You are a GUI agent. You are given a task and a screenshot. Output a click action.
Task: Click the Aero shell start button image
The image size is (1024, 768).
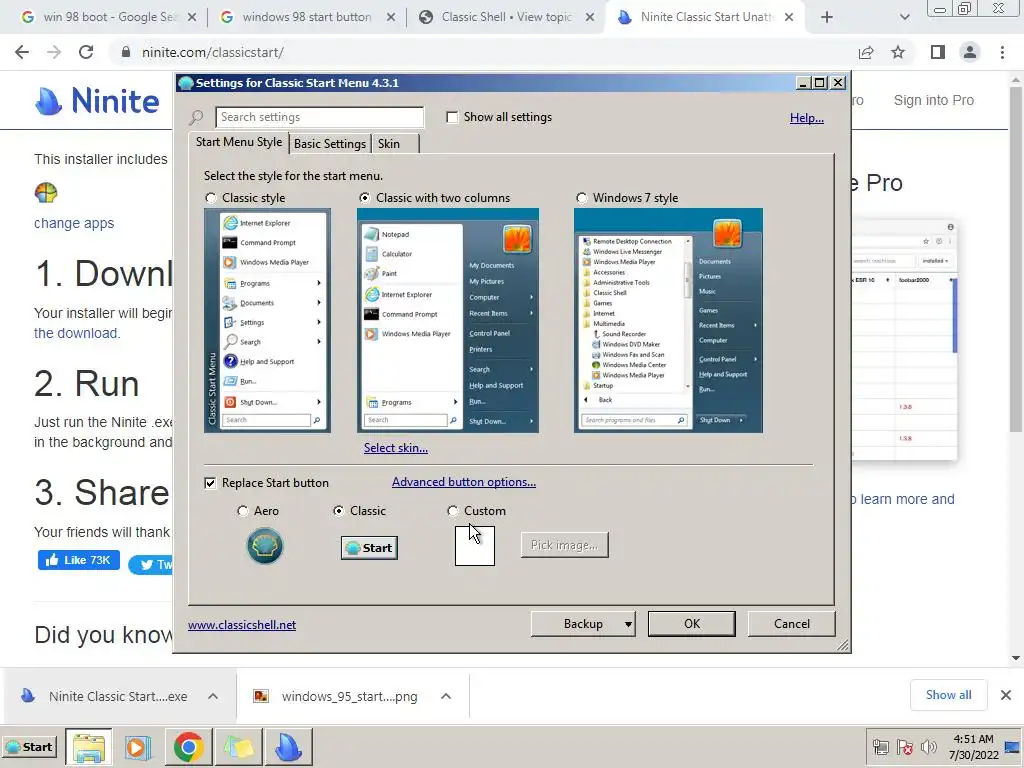pyautogui.click(x=265, y=546)
